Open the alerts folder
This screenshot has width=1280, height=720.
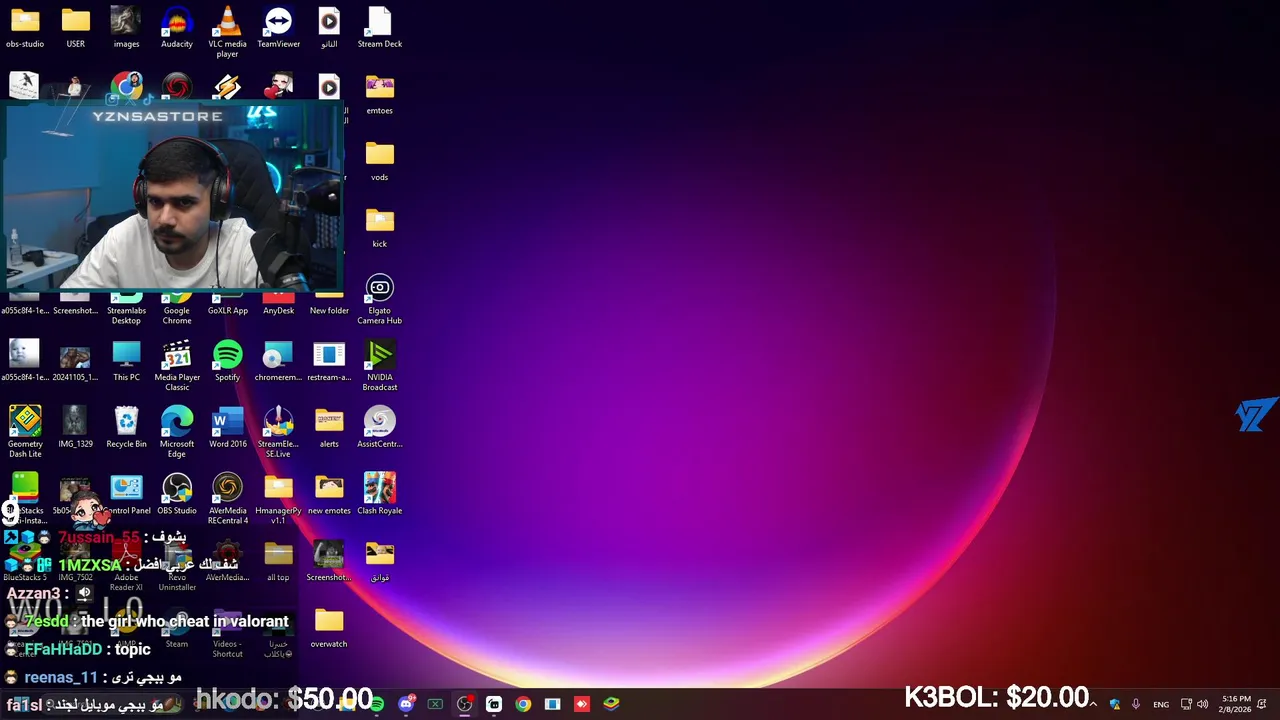point(329,428)
